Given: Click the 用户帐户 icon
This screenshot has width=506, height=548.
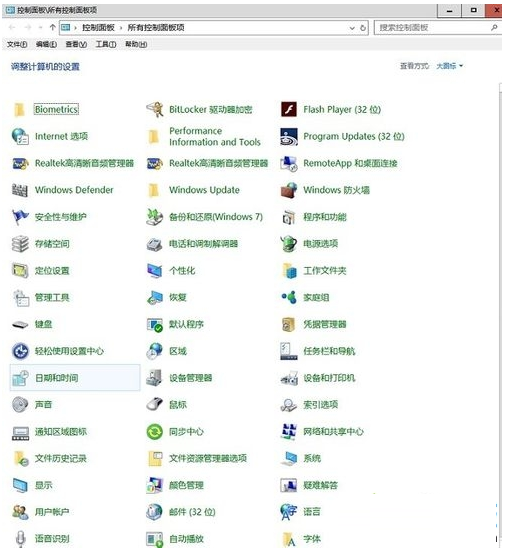Looking at the screenshot, I should click(x=20, y=512).
